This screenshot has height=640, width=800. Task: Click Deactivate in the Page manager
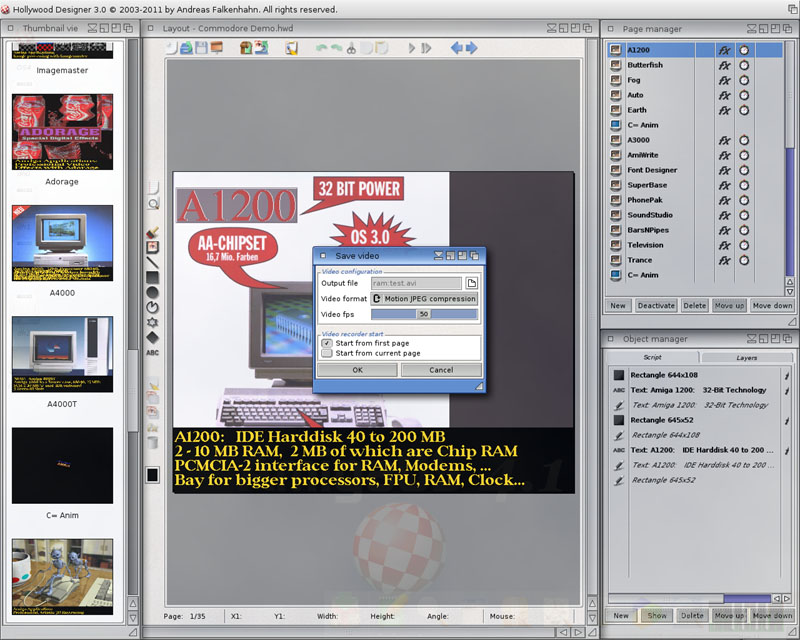pos(656,306)
